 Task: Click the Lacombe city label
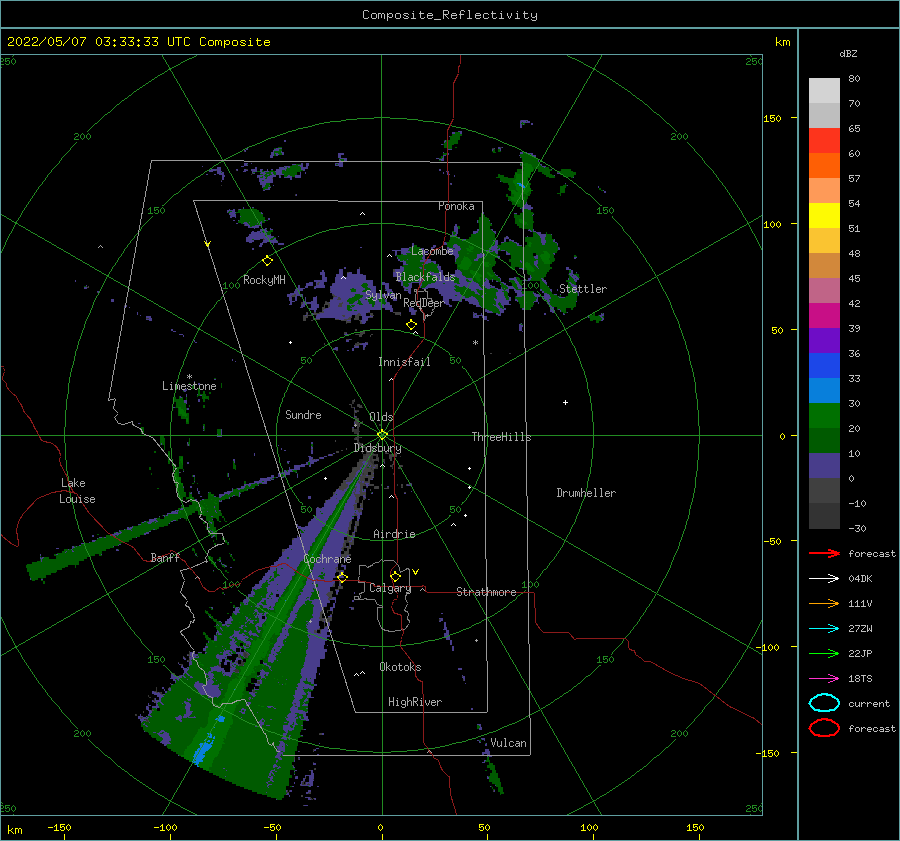coord(432,251)
